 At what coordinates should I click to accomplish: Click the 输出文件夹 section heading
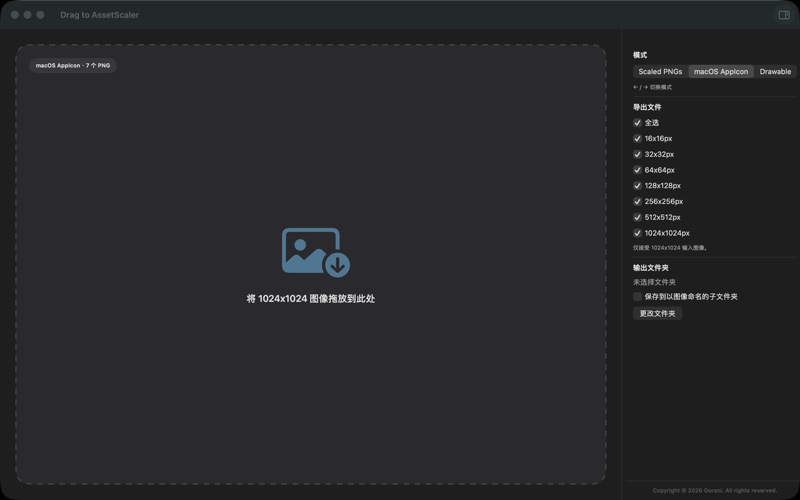(651, 267)
